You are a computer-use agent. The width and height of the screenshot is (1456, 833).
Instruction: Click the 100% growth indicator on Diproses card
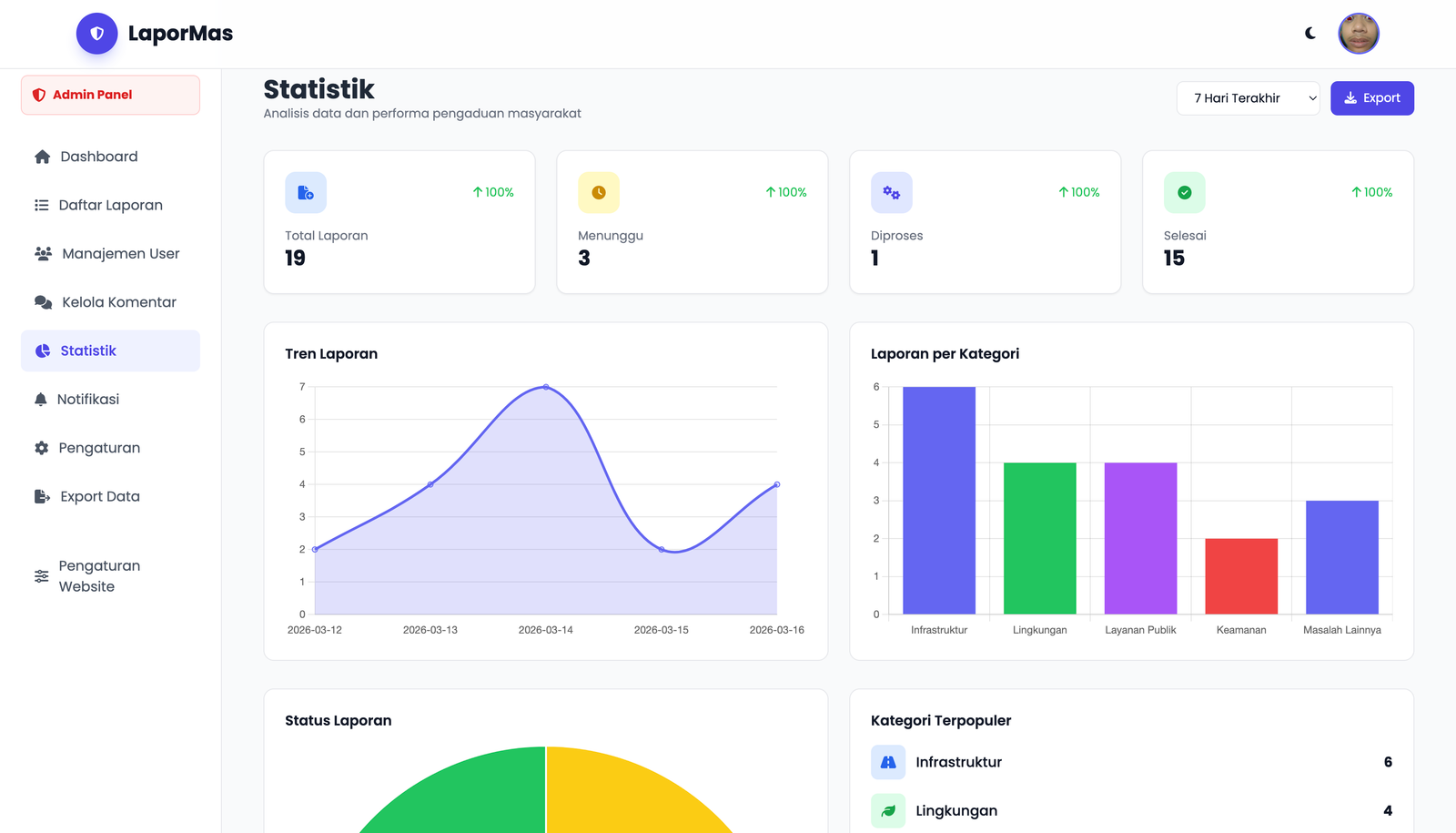click(1078, 192)
